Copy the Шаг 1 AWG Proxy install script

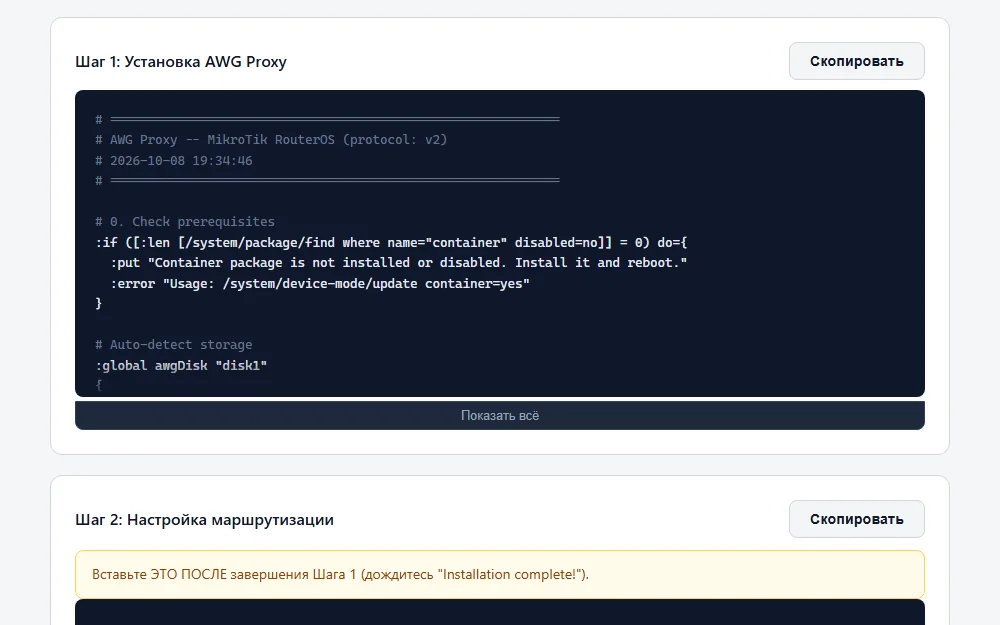(857, 61)
